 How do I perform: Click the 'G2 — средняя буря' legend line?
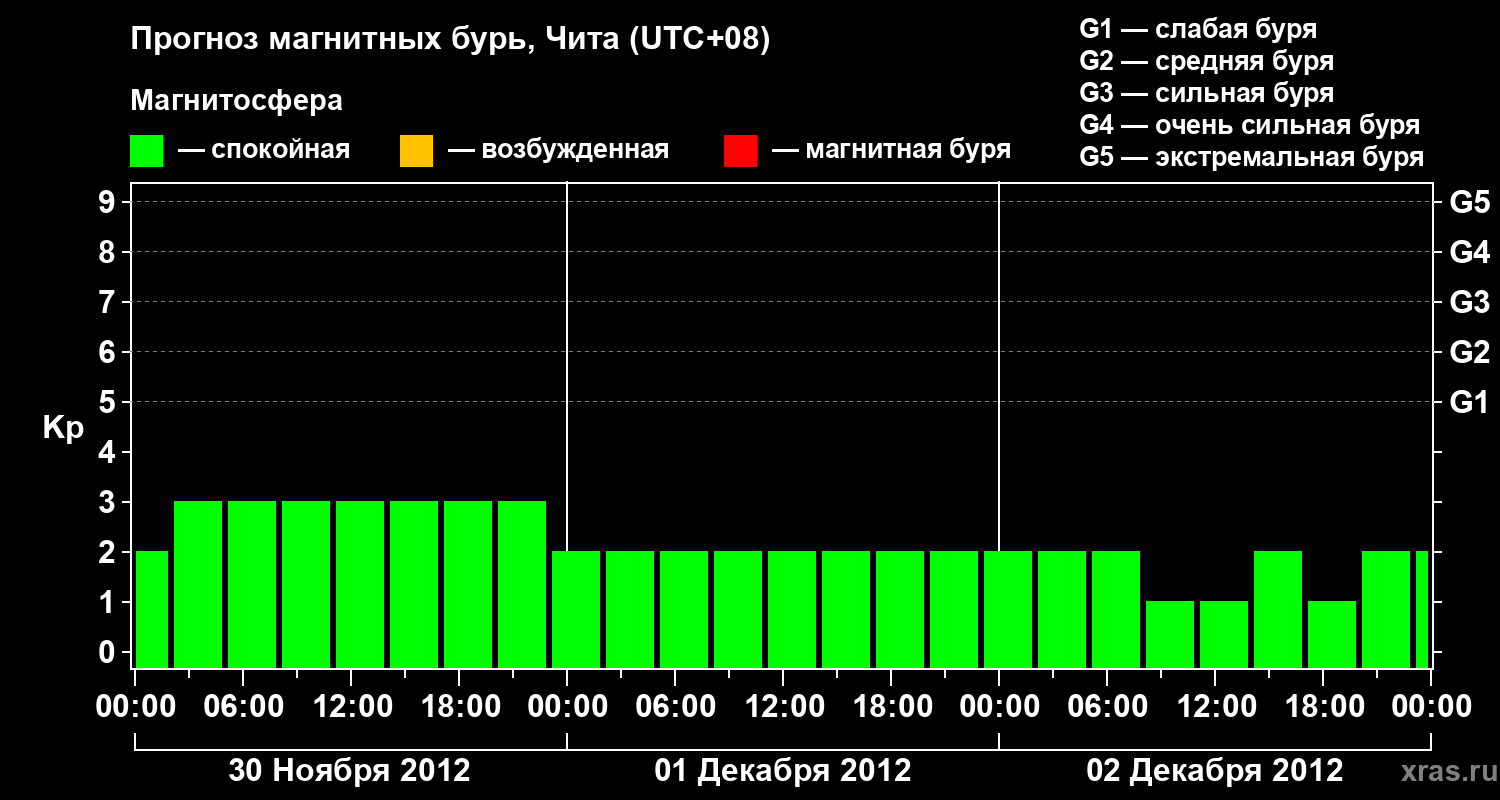(x=1206, y=61)
